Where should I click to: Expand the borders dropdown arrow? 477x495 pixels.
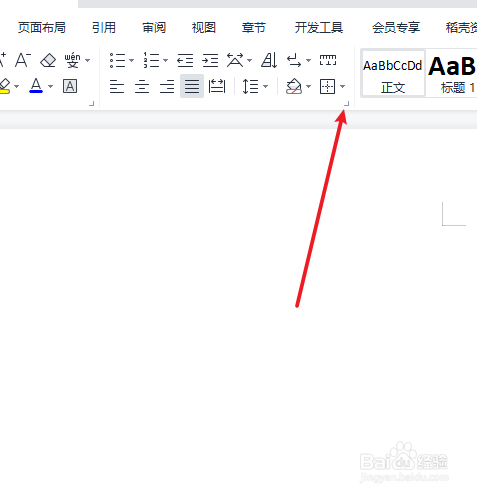342,87
